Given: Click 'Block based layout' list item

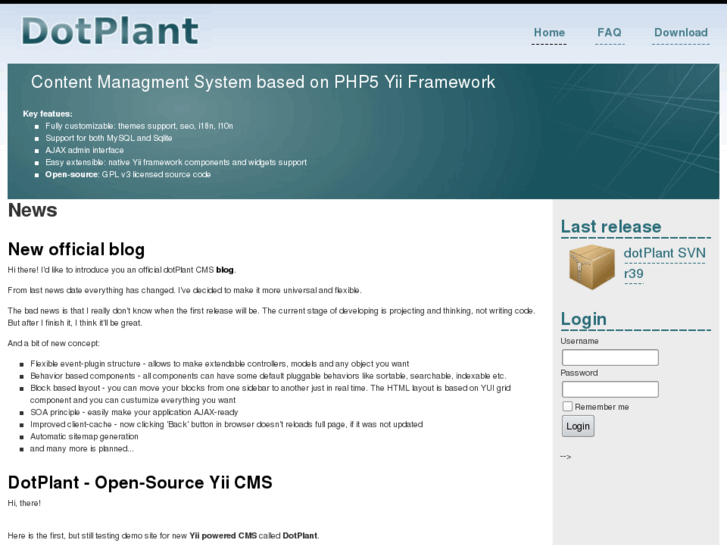Looking at the screenshot, I should pos(270,394).
